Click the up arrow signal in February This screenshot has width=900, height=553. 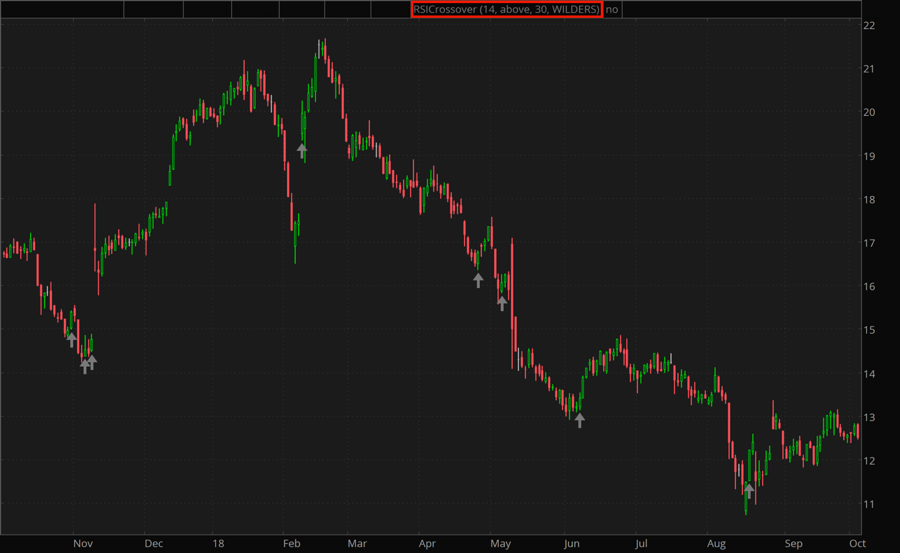[x=302, y=151]
